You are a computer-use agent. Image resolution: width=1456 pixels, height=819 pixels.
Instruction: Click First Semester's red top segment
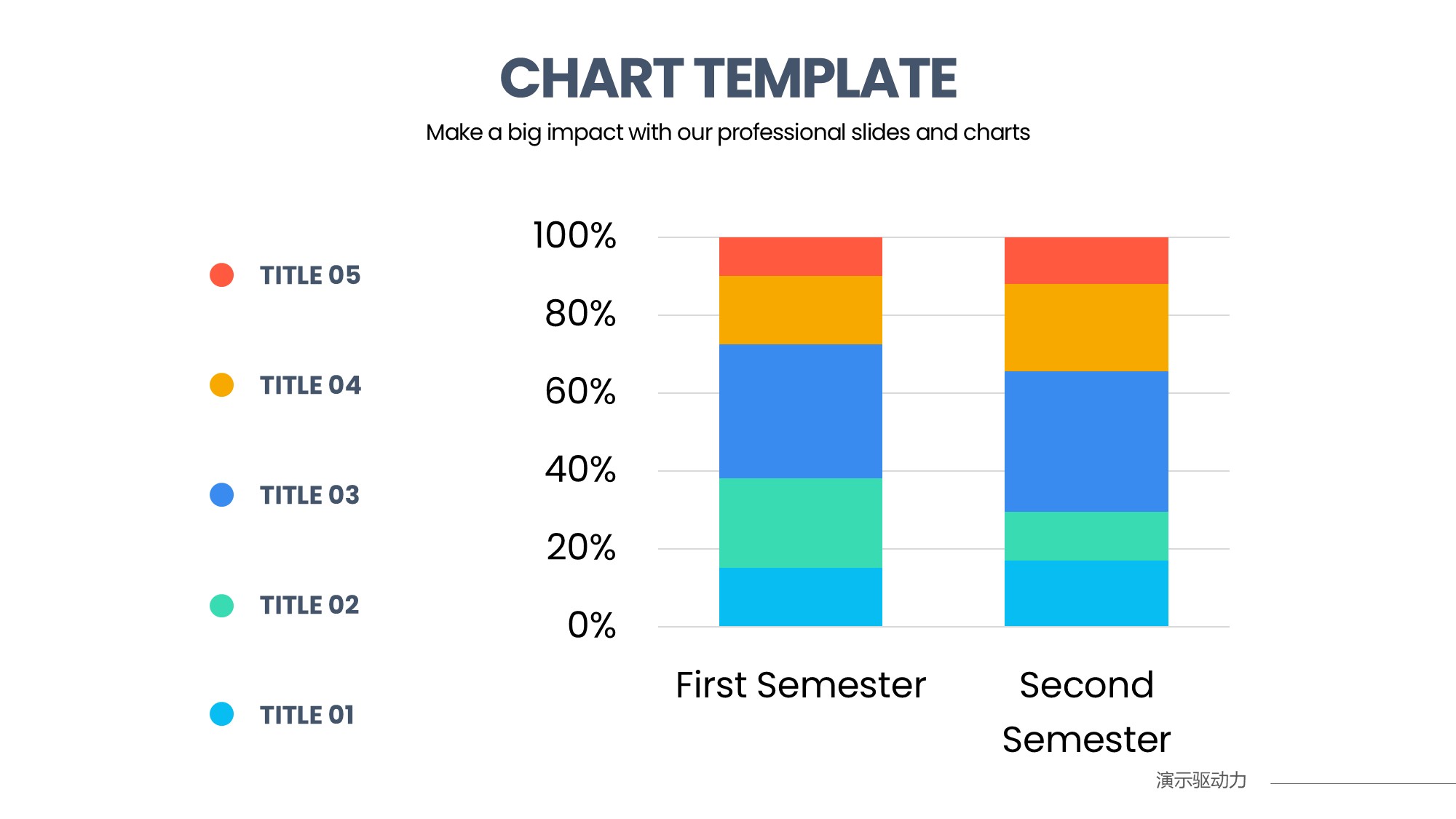point(800,256)
